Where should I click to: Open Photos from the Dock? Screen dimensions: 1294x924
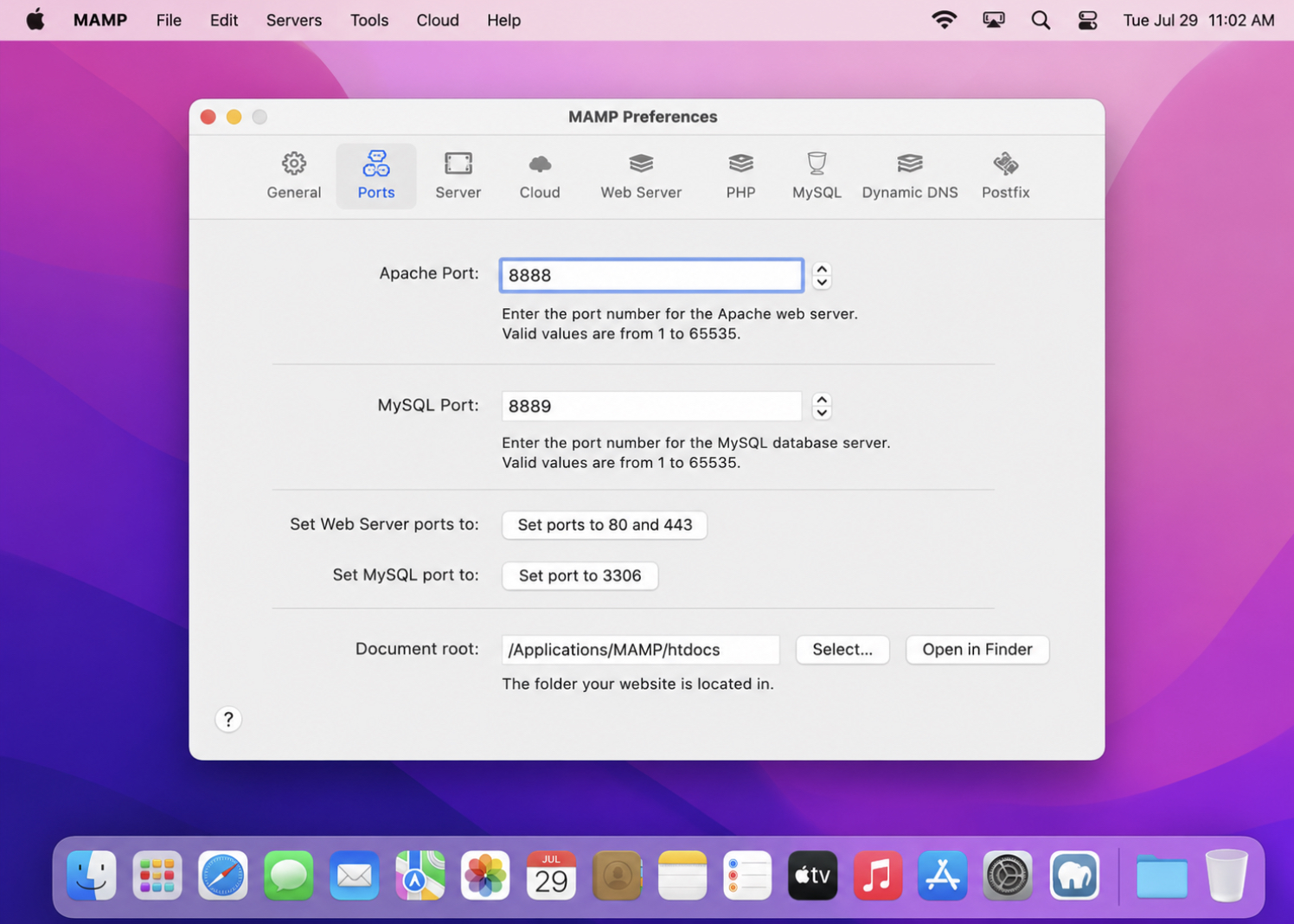[485, 876]
